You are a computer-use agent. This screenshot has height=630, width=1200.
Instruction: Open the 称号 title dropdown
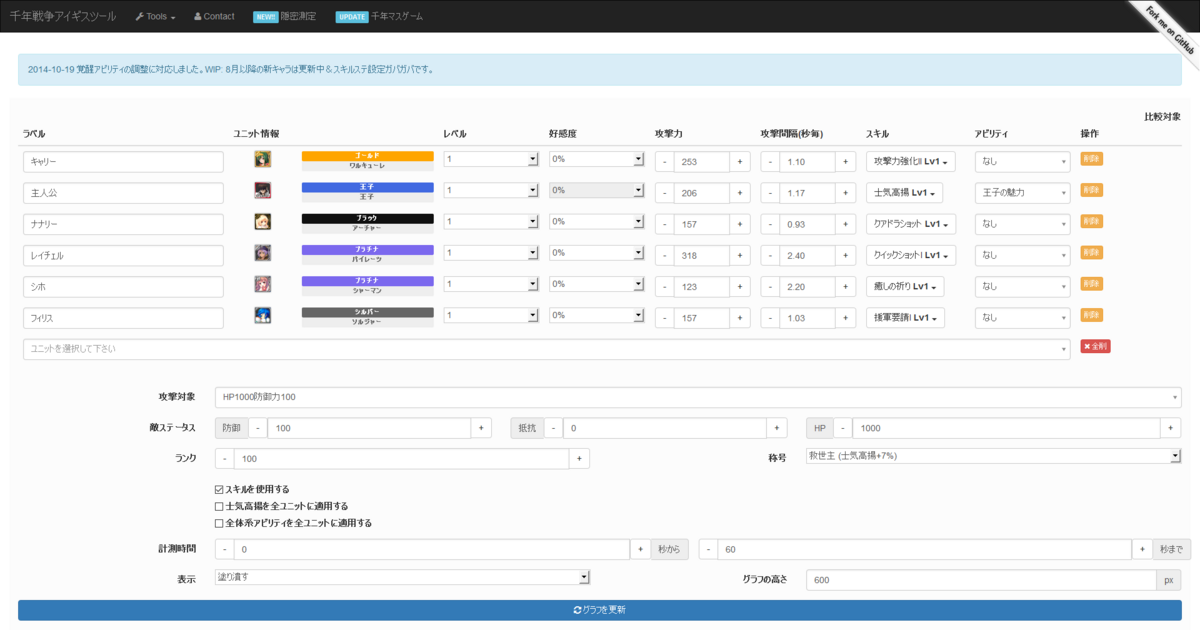click(994, 457)
